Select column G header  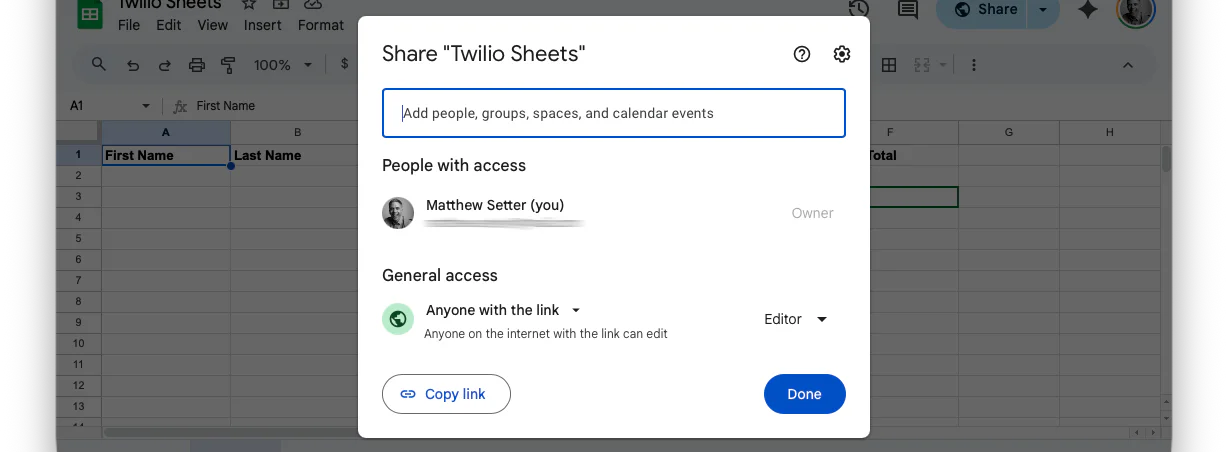(1009, 132)
